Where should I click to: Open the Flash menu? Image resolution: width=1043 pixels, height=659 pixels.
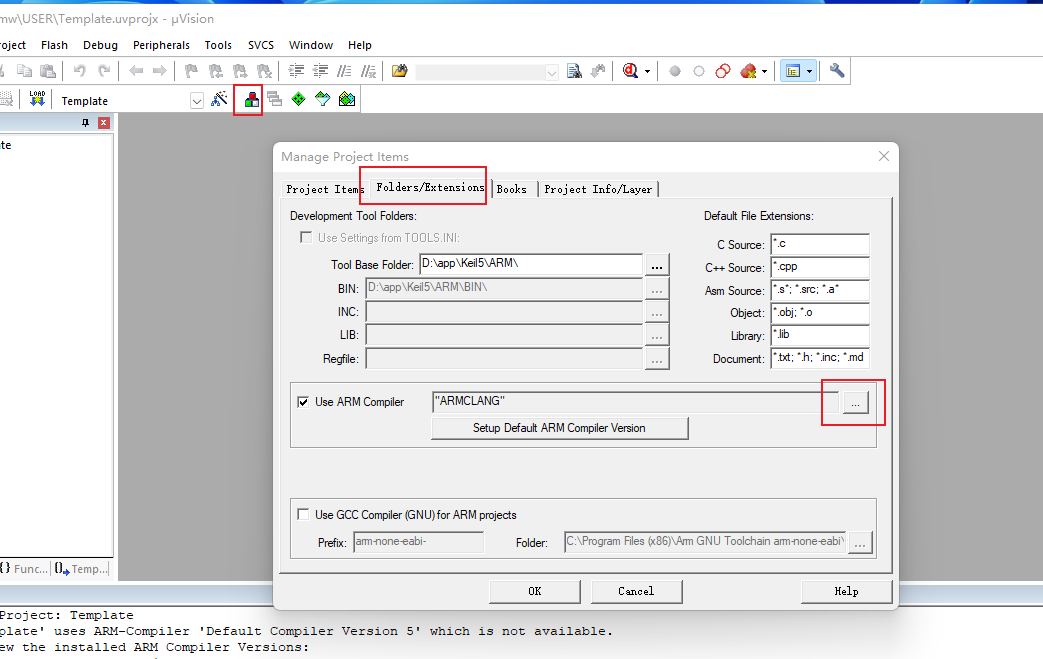(x=55, y=45)
